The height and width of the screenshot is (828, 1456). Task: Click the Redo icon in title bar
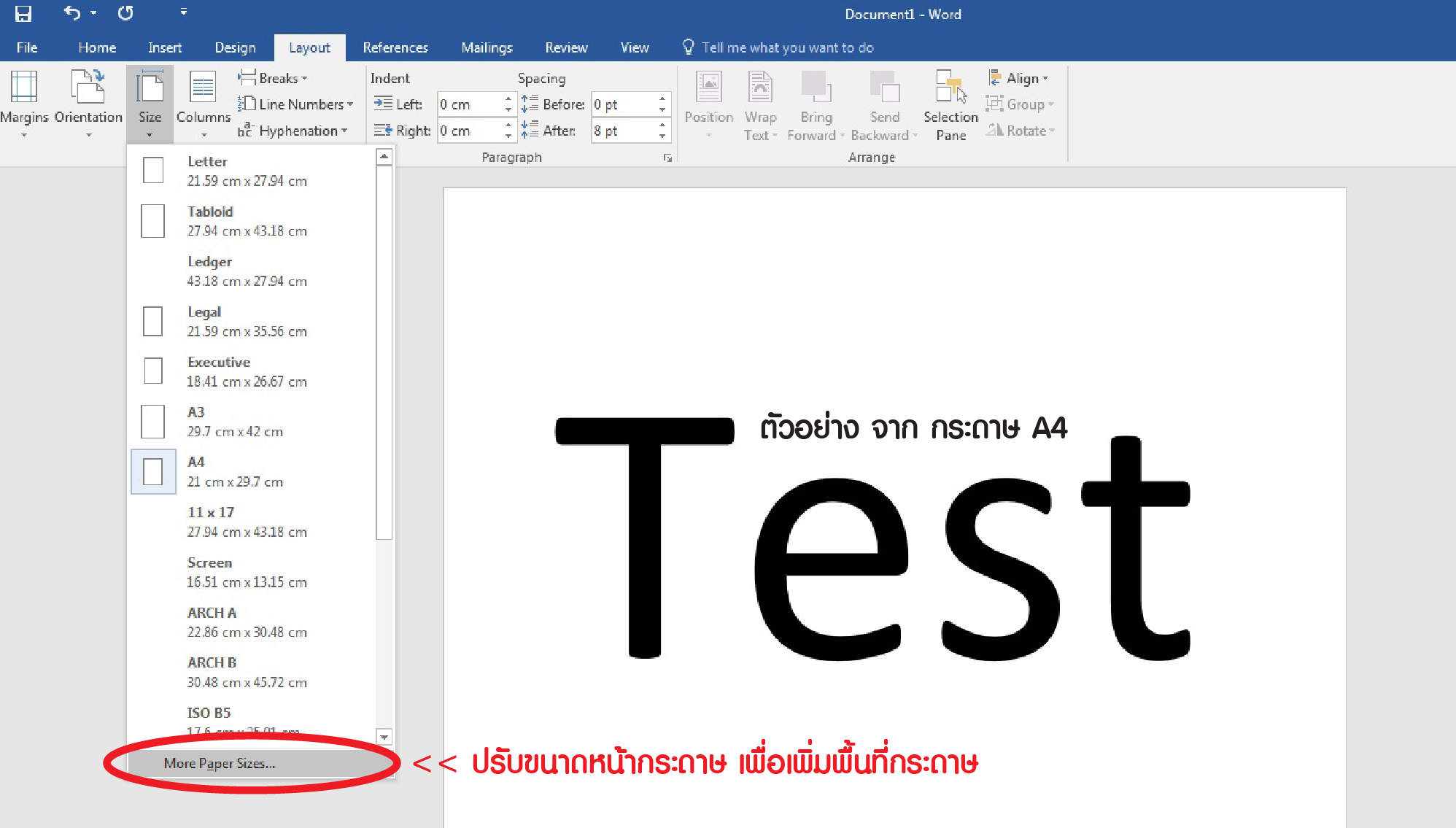(x=125, y=12)
